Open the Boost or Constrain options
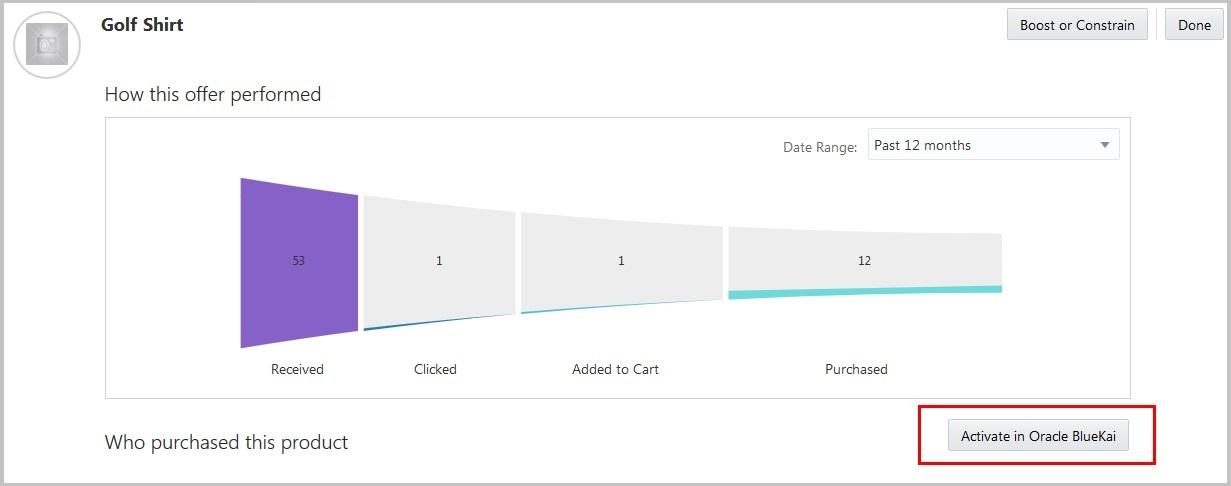Image resolution: width=1231 pixels, height=486 pixels. (x=1076, y=25)
